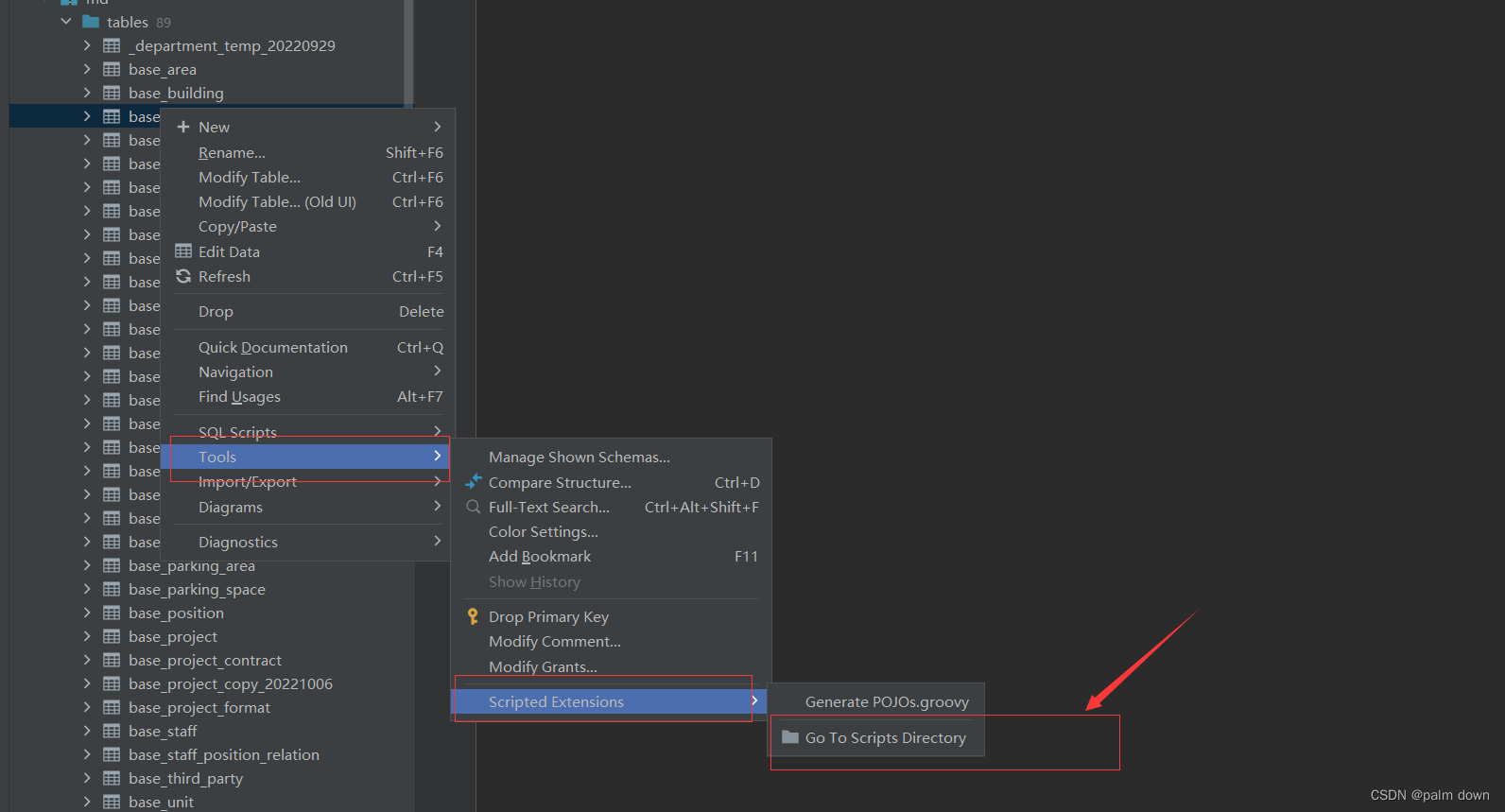Click the Drop Primary Key key icon

tap(473, 616)
